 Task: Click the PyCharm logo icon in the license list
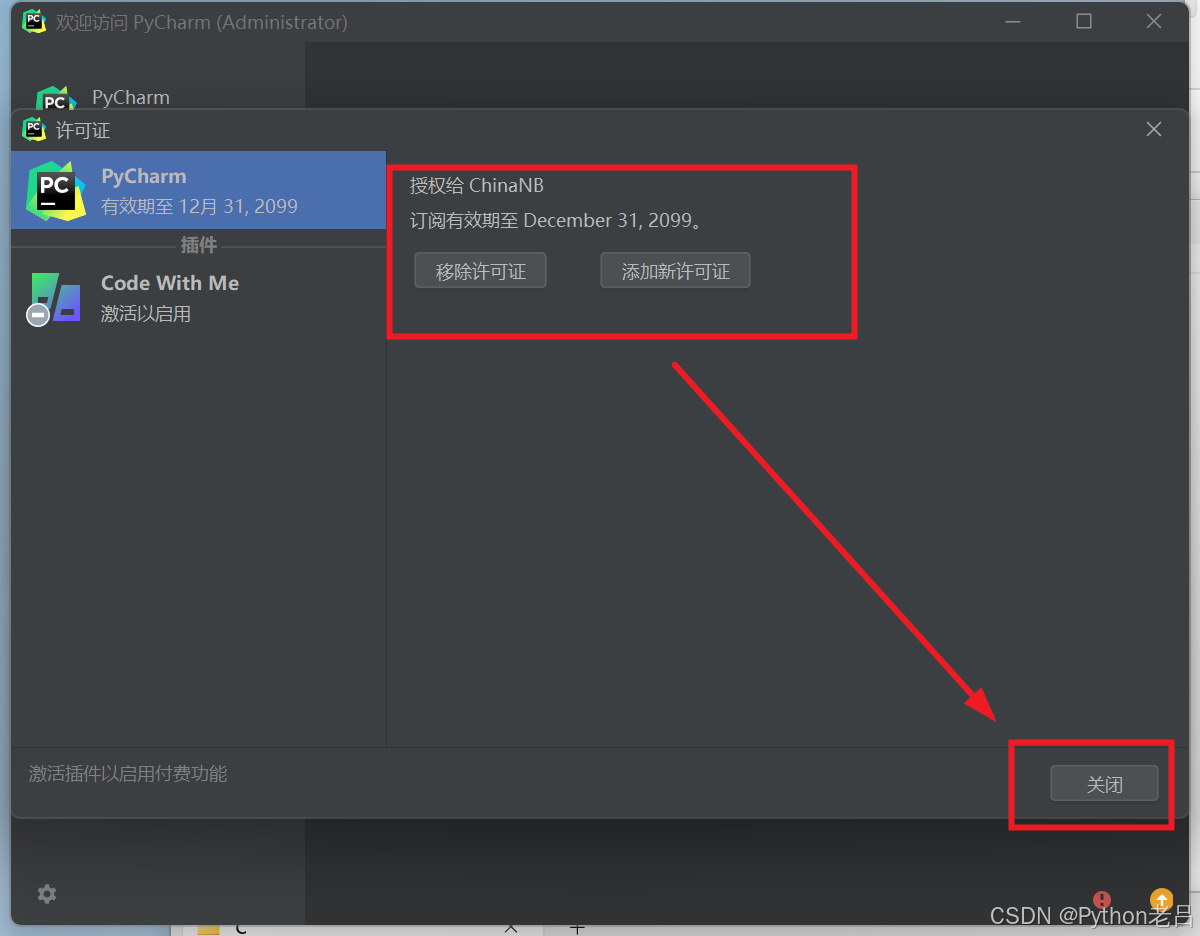pyautogui.click(x=56, y=191)
